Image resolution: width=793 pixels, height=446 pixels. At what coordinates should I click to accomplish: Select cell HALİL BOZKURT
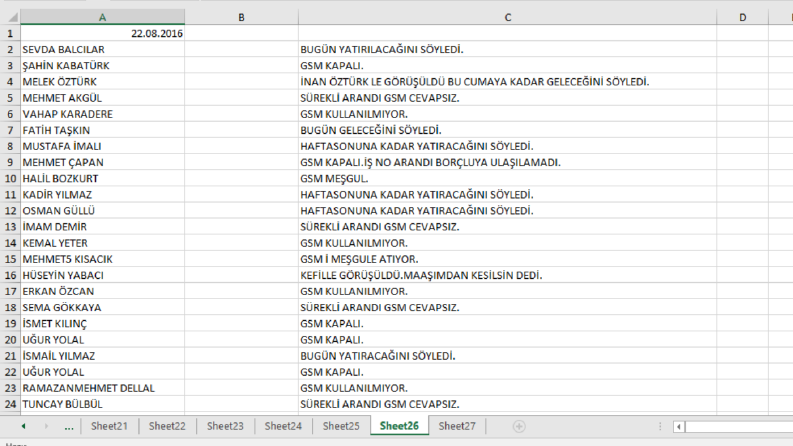pos(103,179)
